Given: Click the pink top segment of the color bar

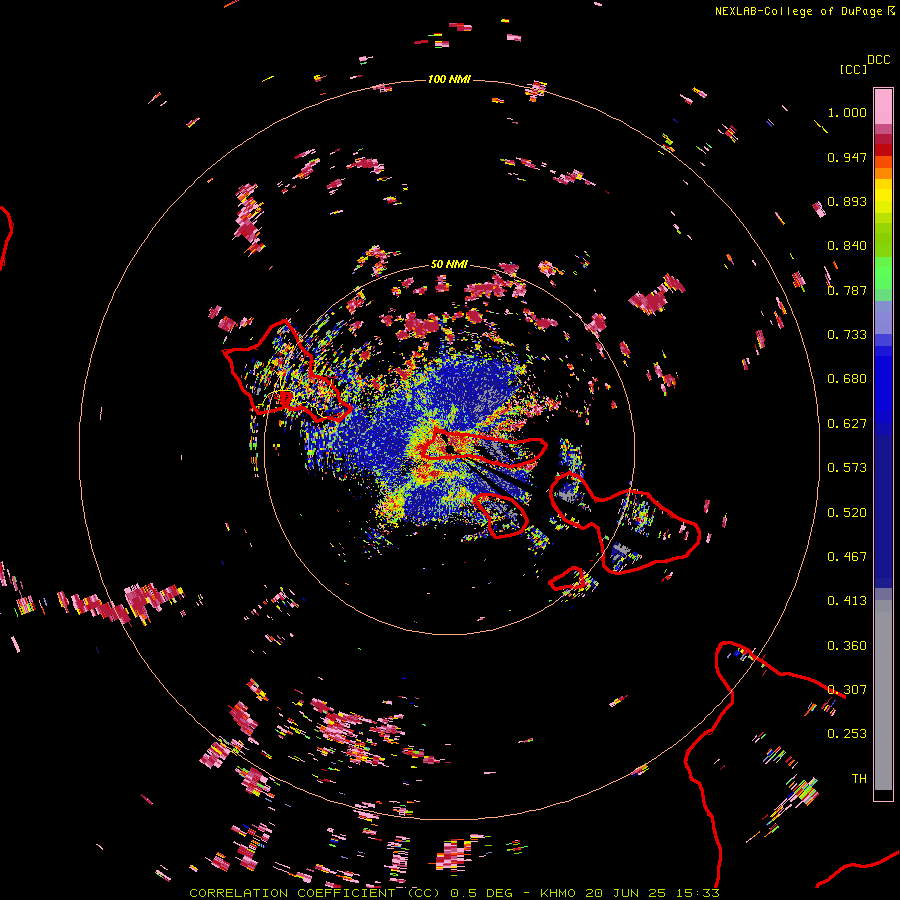Looking at the screenshot, I should (x=883, y=106).
